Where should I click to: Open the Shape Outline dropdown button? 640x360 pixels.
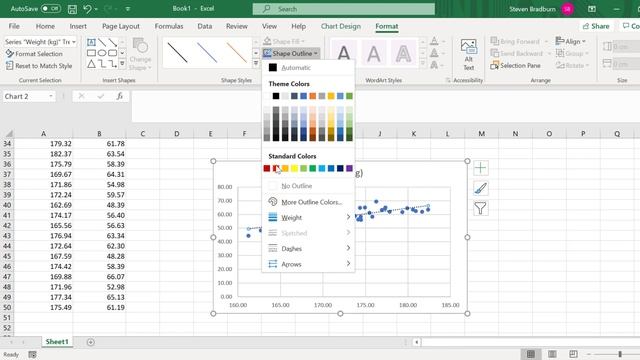click(x=291, y=53)
